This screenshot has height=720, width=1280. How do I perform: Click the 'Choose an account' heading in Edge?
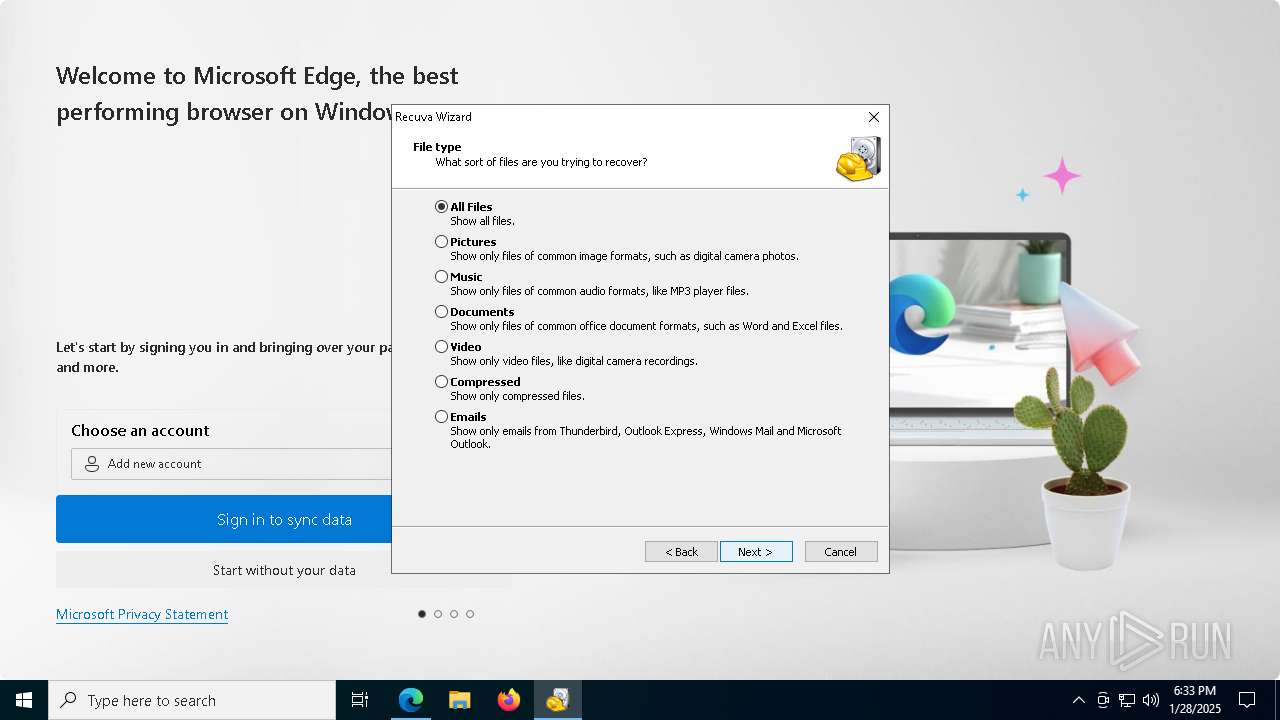140,431
